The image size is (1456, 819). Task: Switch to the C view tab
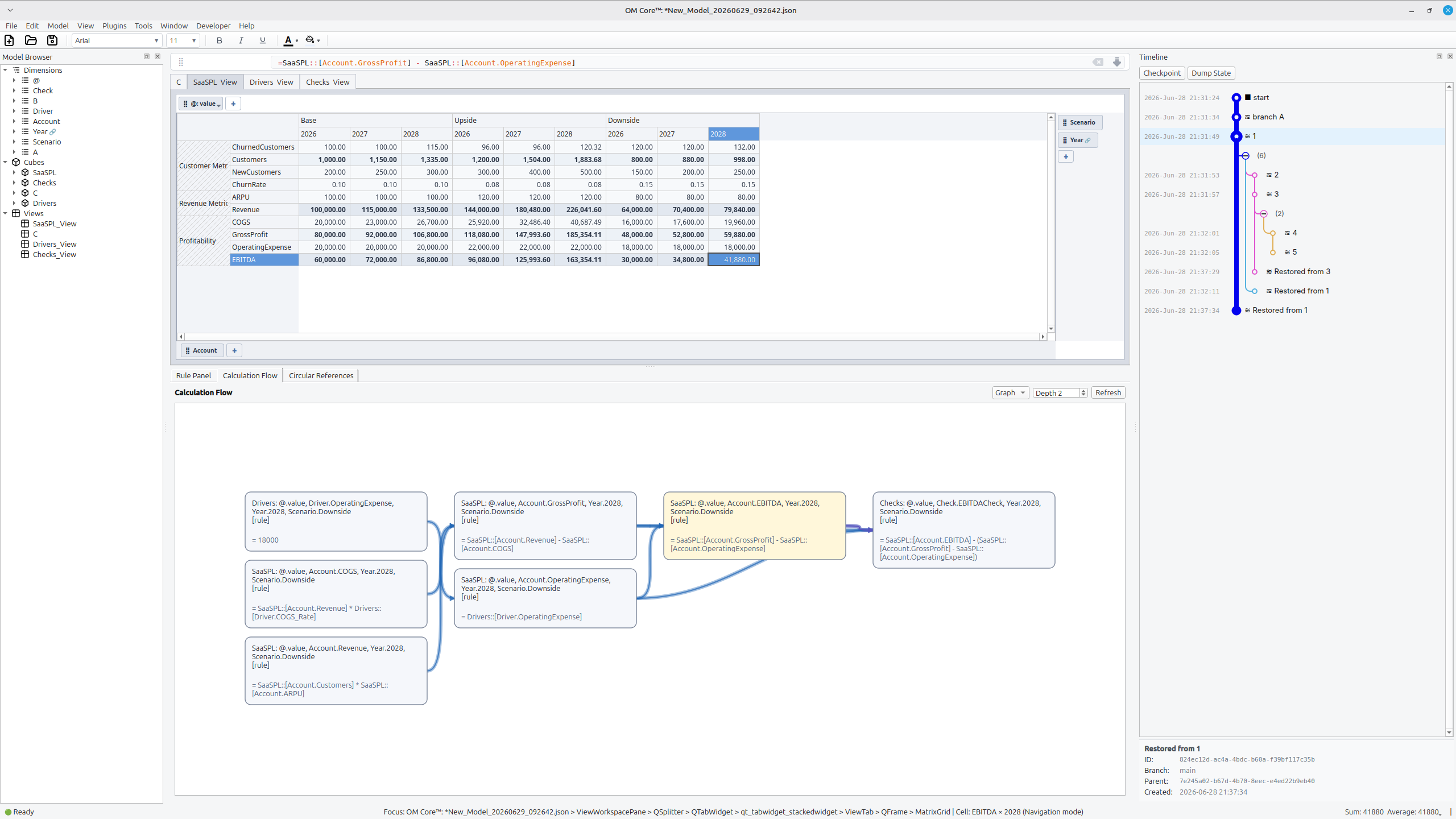(179, 82)
